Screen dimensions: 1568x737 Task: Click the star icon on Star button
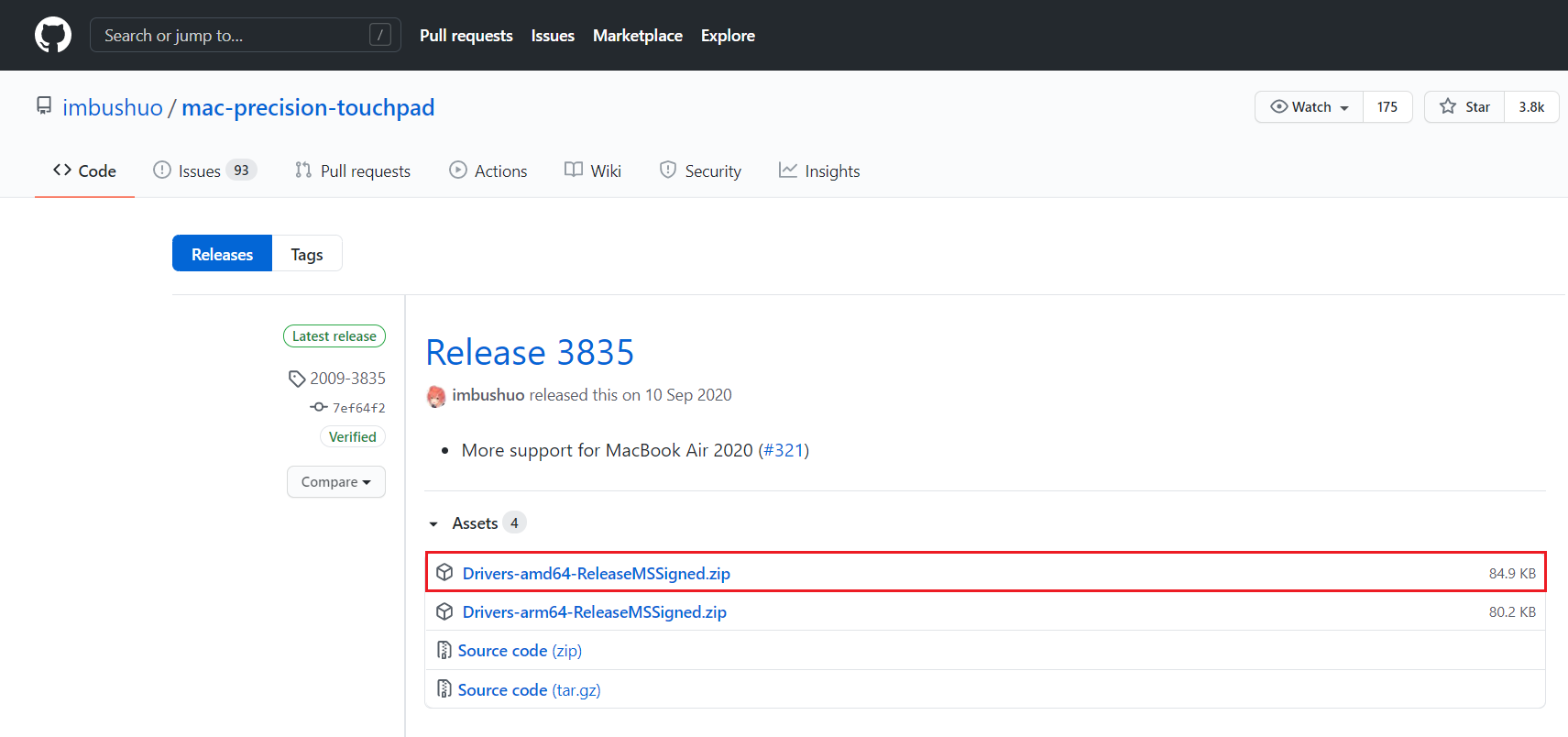click(1448, 106)
